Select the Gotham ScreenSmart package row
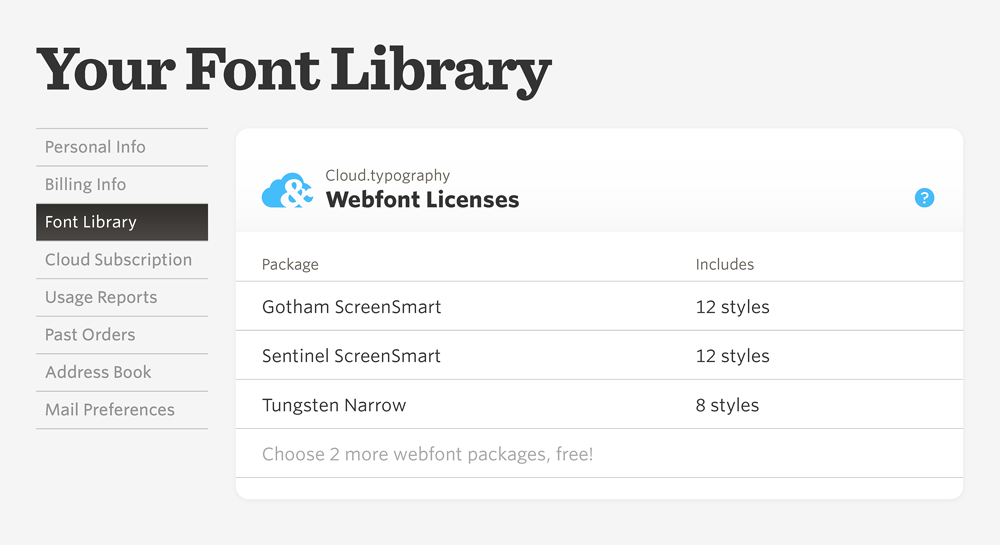Image resolution: width=1000 pixels, height=545 pixels. tap(351, 307)
